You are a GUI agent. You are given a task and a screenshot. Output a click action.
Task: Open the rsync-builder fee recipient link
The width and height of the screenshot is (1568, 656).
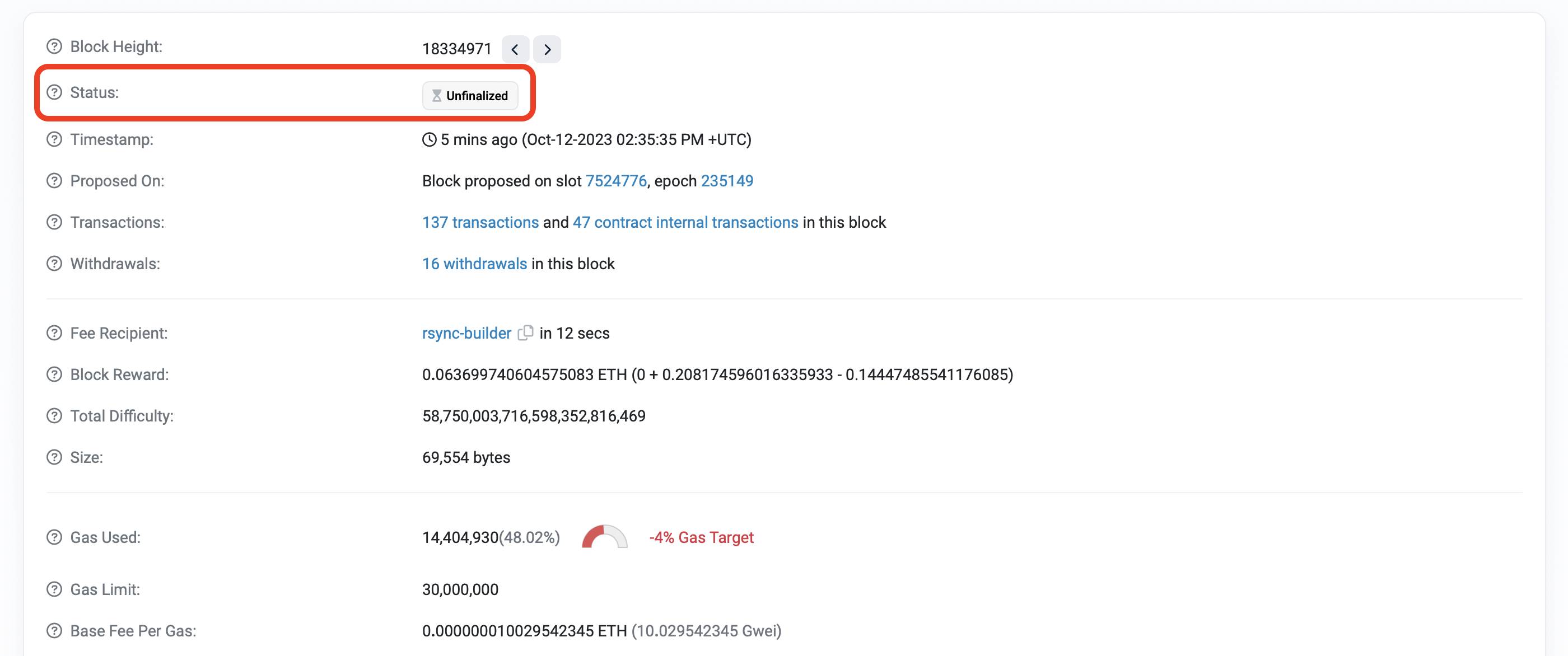[x=467, y=333]
